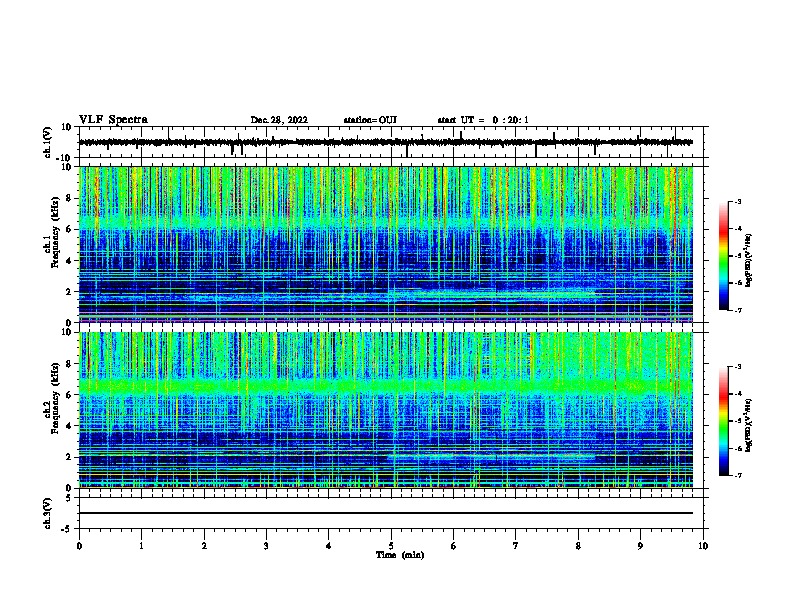Click the flat line in ch.3 panel
Viewport: 792px width, 612px height.
coord(386,513)
